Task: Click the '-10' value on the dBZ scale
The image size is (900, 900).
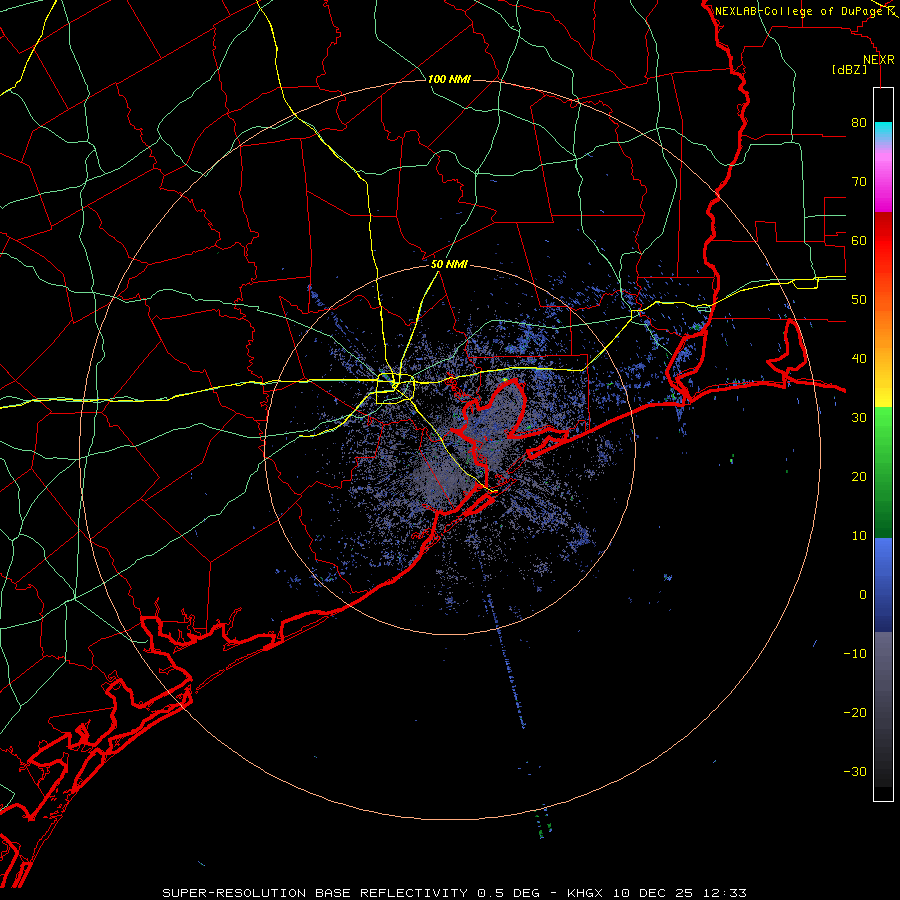Action: pos(855,654)
